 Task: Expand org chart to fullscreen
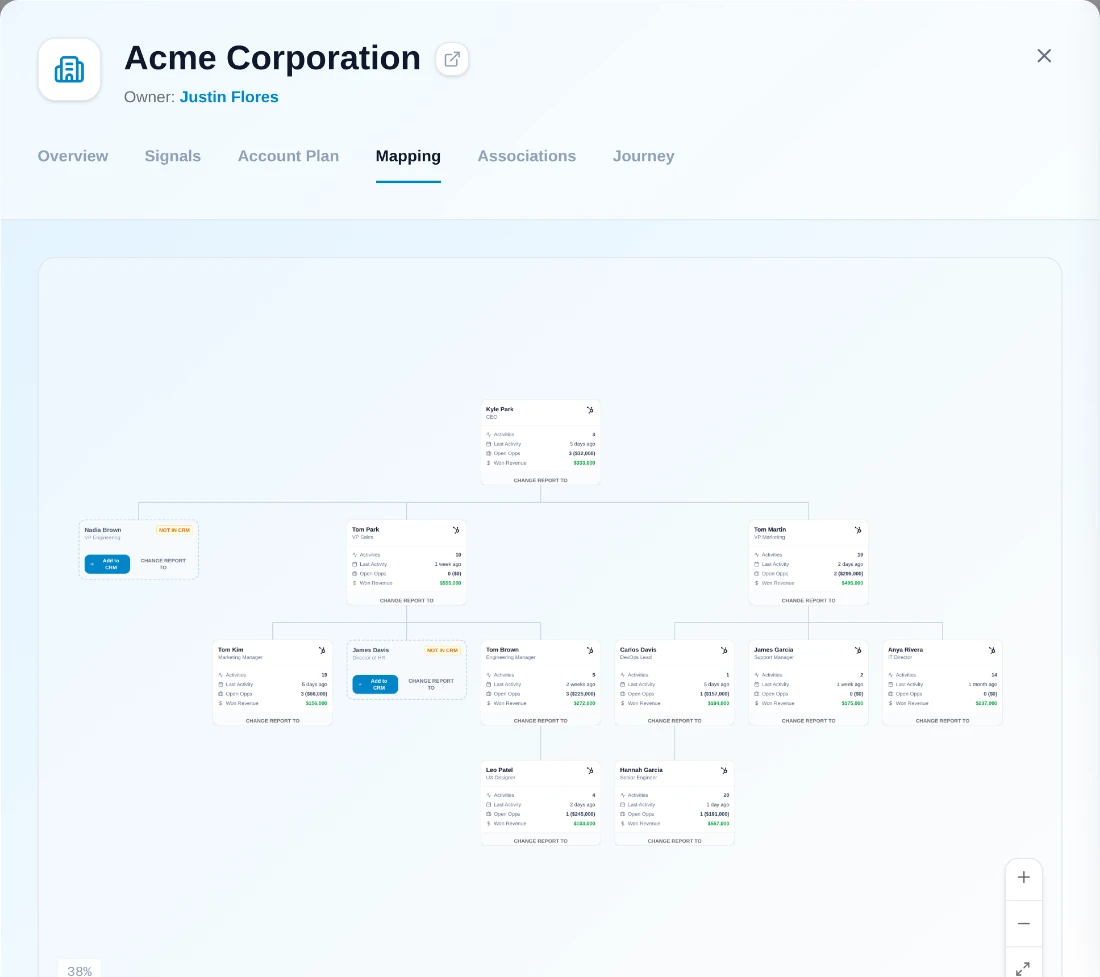(x=1024, y=967)
